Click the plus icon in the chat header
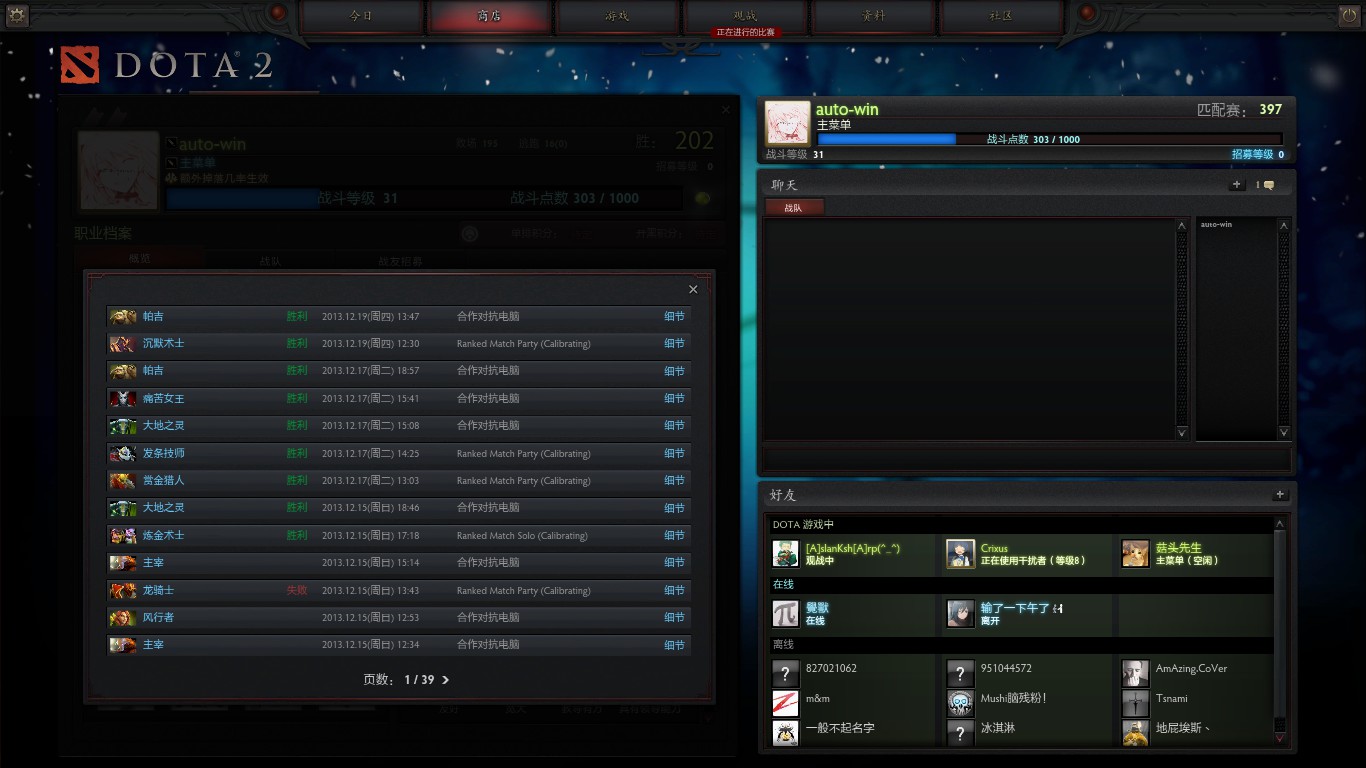 tap(1237, 185)
